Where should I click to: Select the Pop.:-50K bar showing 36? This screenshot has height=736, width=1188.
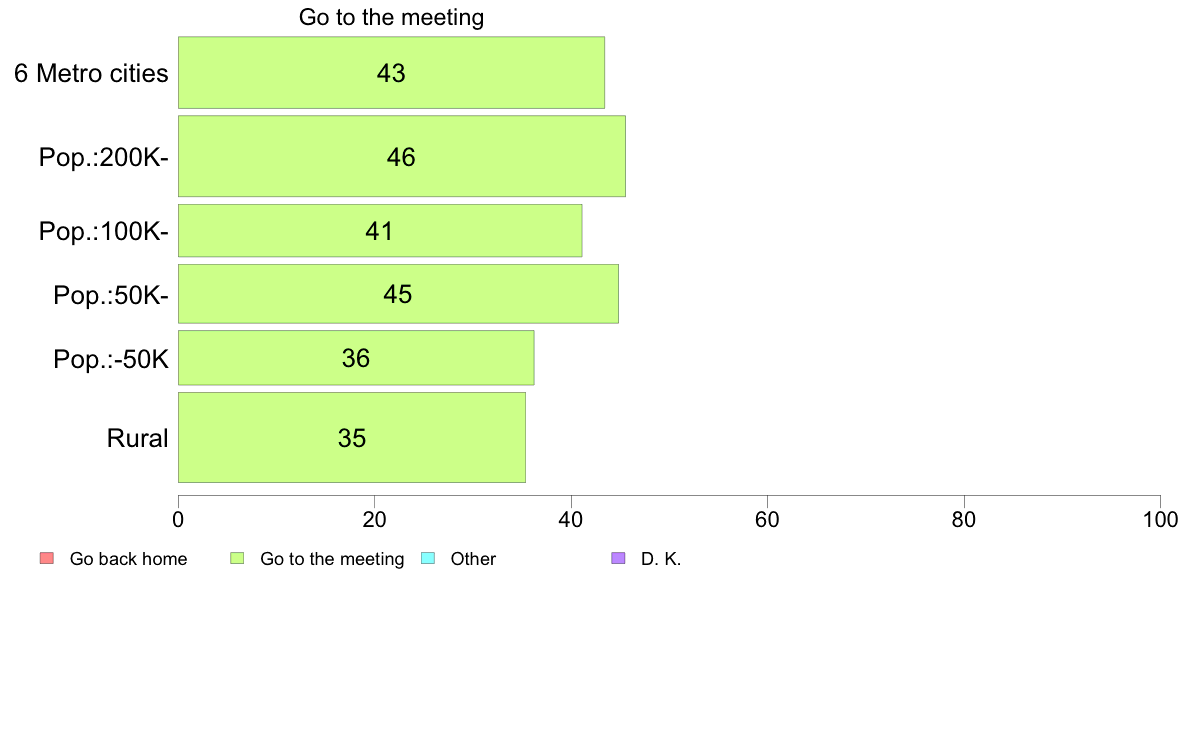pos(356,358)
